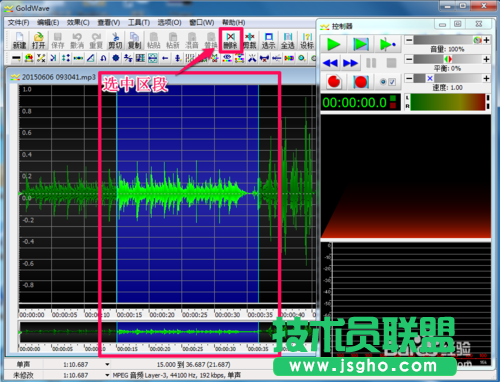Click the Open (打开) file icon
This screenshot has width=500, height=382.
tap(38, 40)
